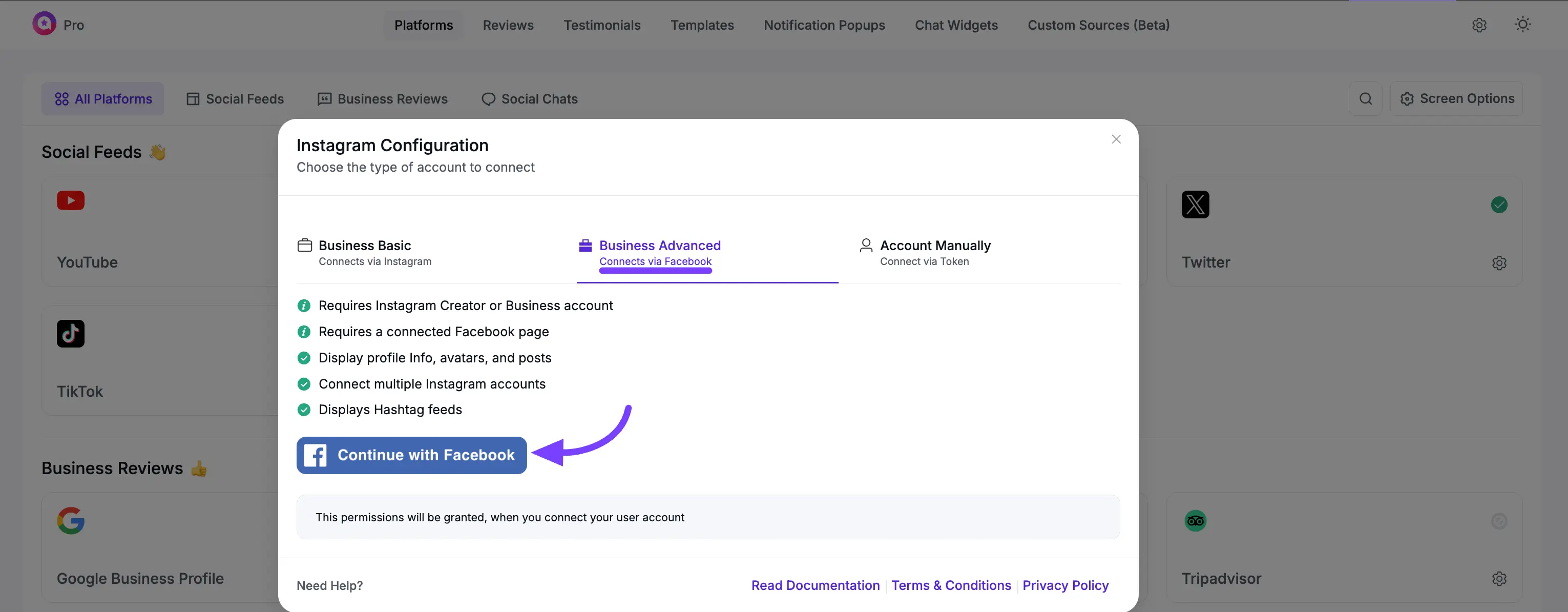Click the YouTube platform icon
The height and width of the screenshot is (612, 1568).
click(71, 201)
